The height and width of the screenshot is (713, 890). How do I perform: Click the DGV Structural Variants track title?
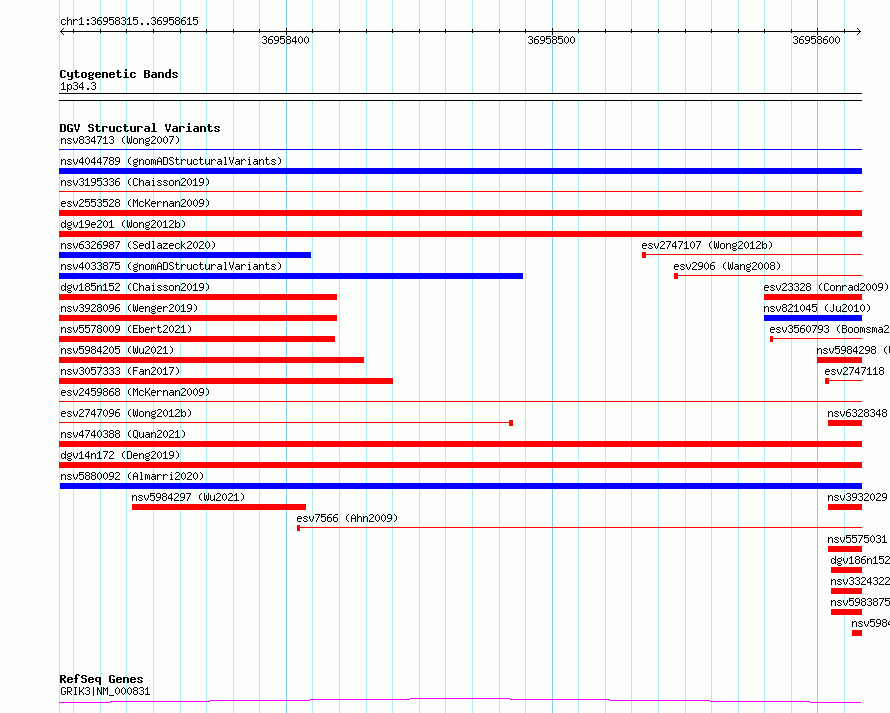point(140,128)
